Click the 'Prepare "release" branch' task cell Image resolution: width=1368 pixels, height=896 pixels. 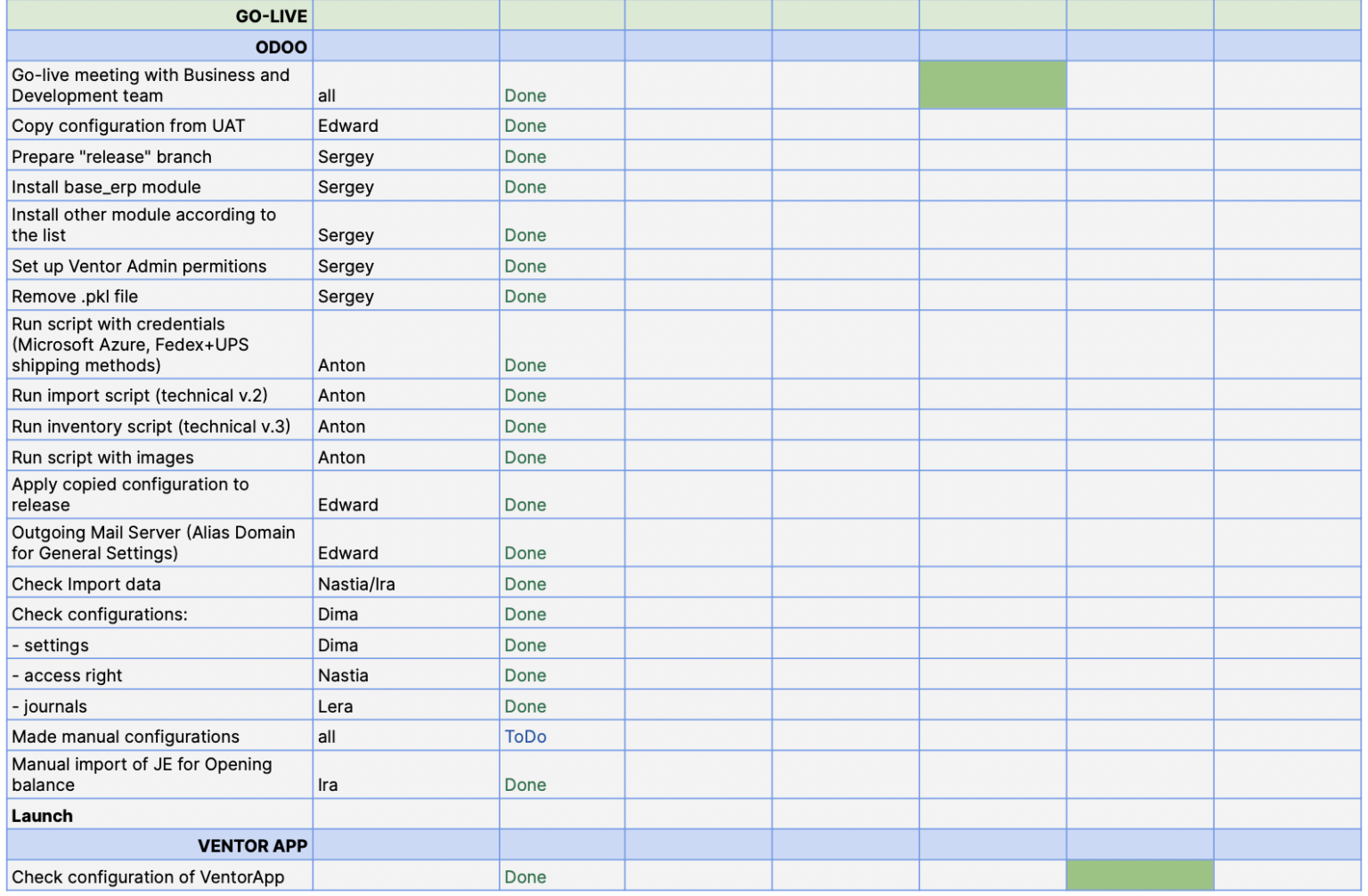[159, 157]
